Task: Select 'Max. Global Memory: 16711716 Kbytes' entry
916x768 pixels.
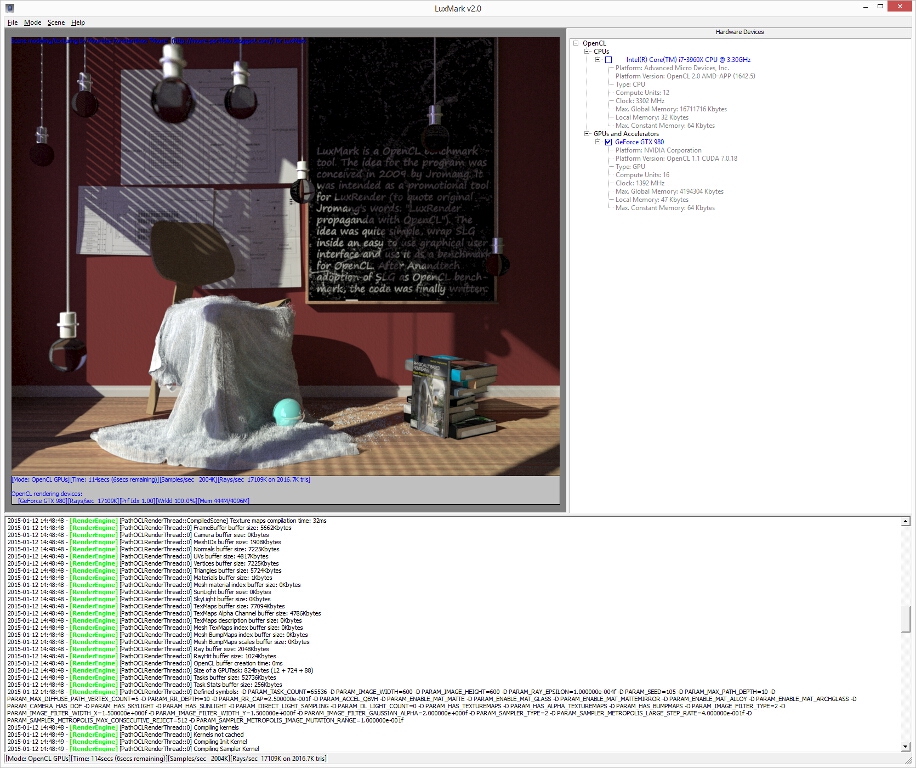Action: 671,109
